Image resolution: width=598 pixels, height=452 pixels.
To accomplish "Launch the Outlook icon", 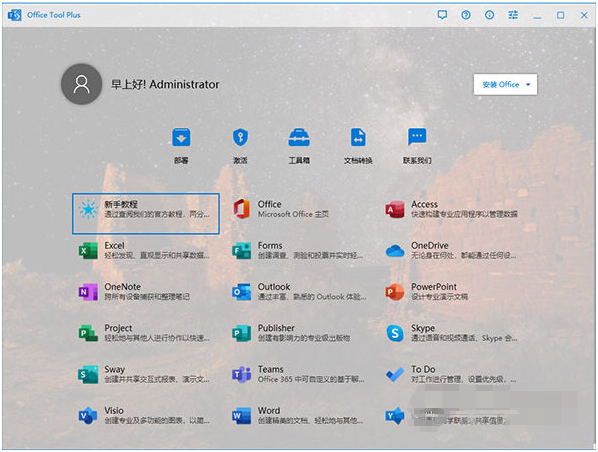I will click(x=242, y=292).
